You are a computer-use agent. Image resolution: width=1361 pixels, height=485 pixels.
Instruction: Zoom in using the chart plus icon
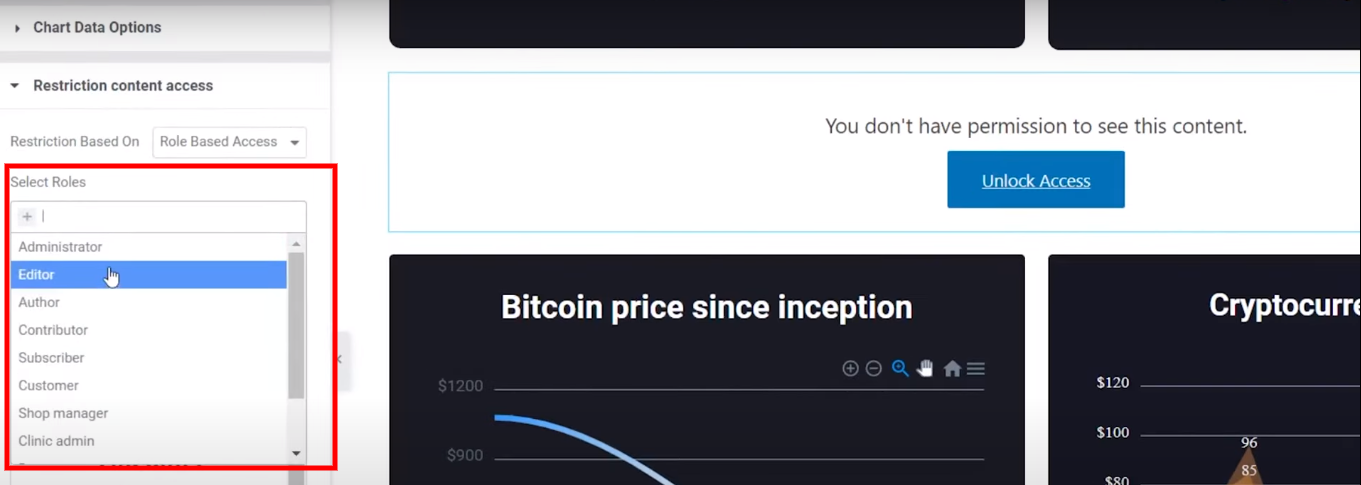click(850, 368)
